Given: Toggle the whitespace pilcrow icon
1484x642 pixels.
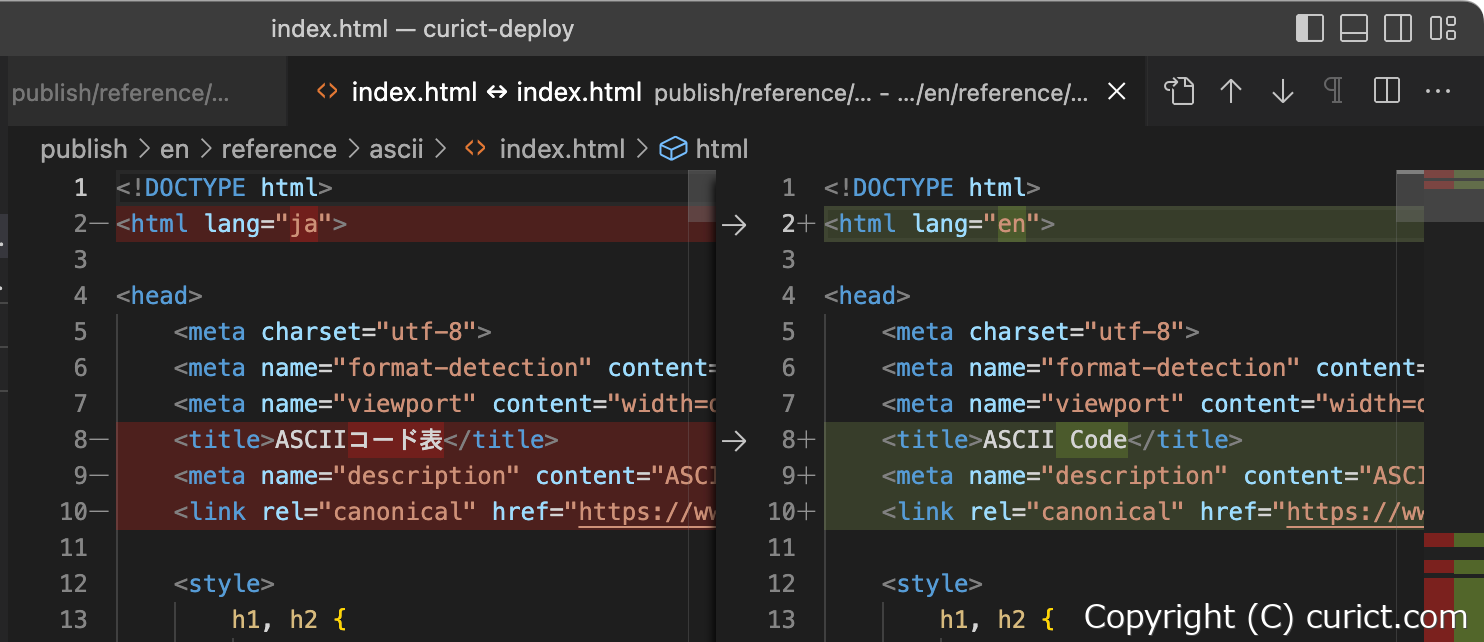Looking at the screenshot, I should [1334, 92].
